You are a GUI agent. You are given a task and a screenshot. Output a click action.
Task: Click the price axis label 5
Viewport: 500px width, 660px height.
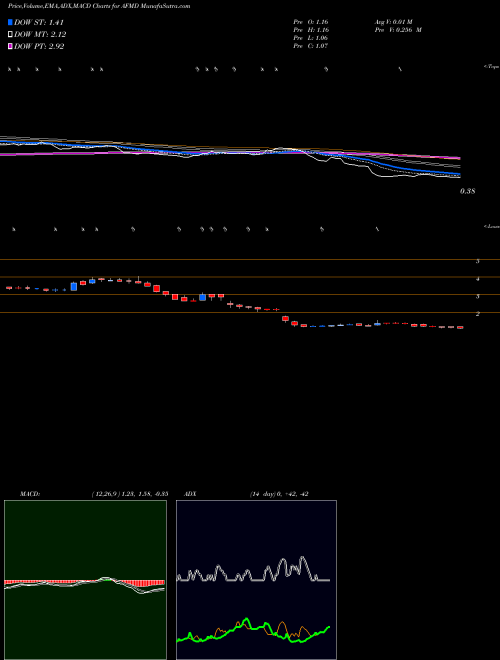478,261
